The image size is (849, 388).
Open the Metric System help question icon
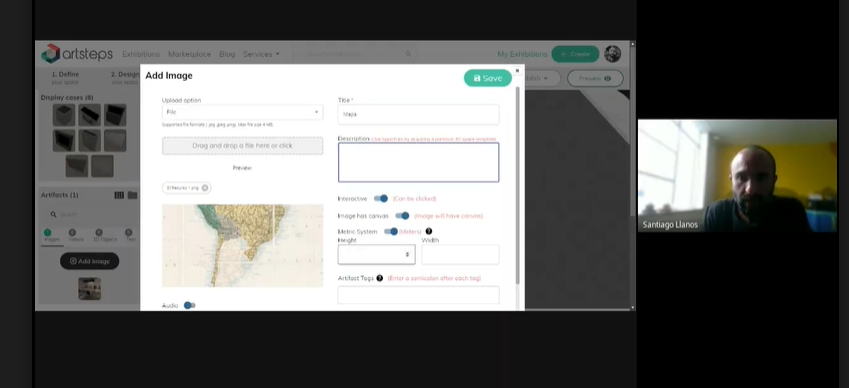tap(429, 231)
